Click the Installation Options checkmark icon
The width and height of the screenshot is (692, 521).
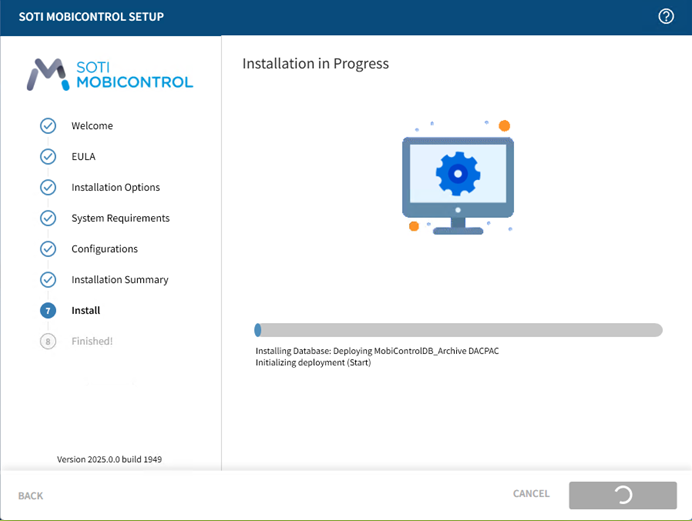click(48, 188)
